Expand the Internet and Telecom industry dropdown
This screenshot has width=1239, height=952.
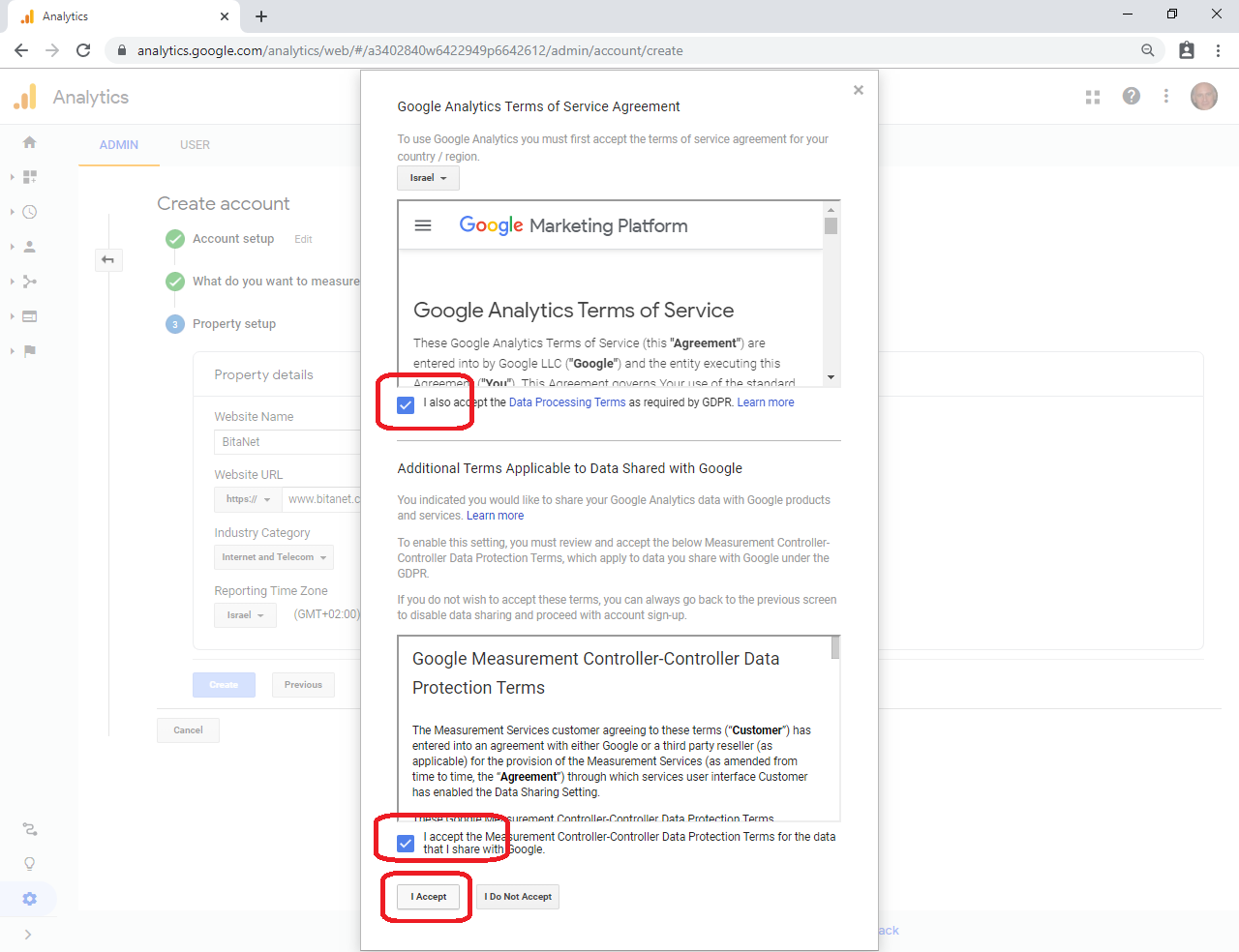tap(274, 557)
